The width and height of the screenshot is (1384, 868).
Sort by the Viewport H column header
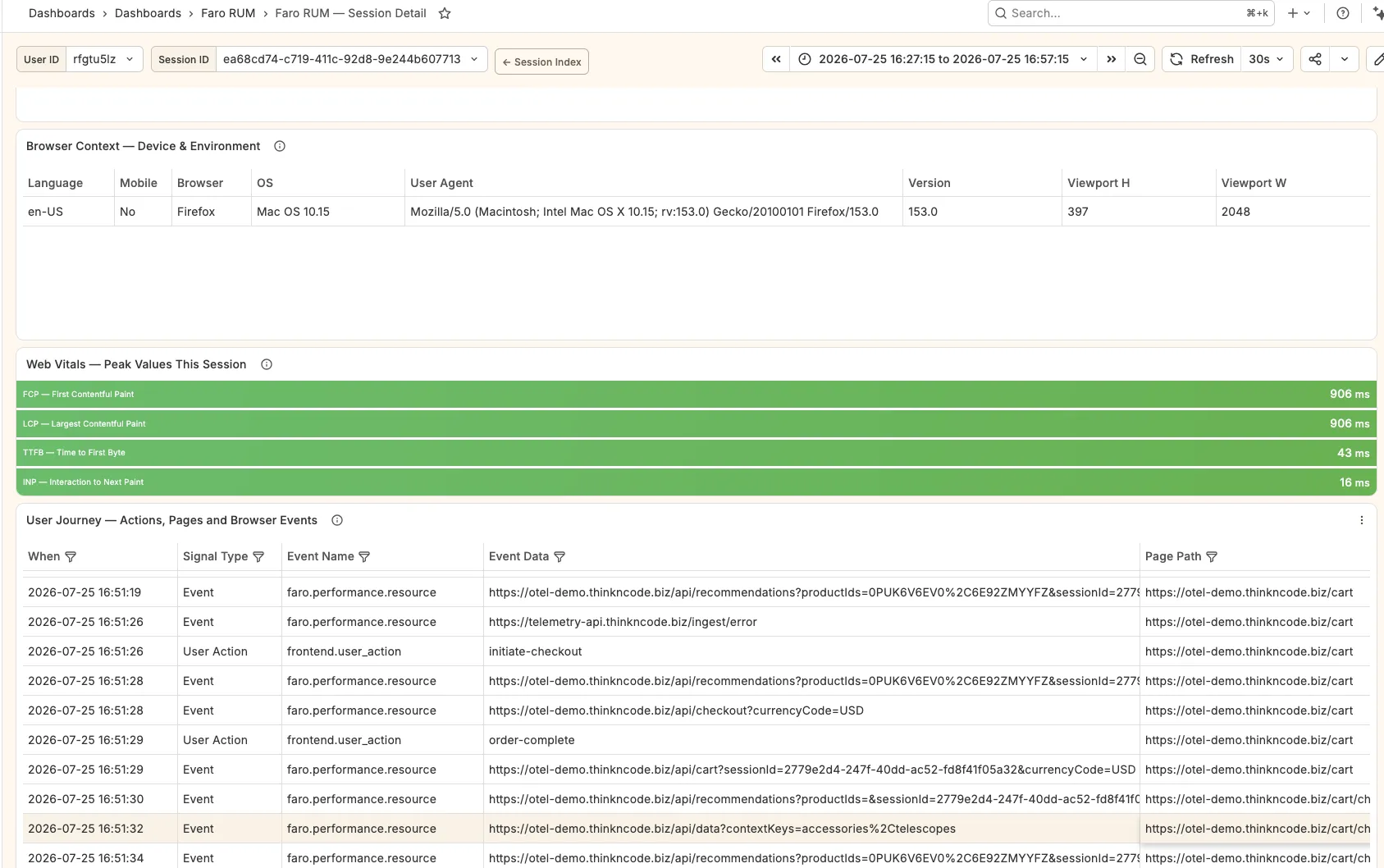1099,183
